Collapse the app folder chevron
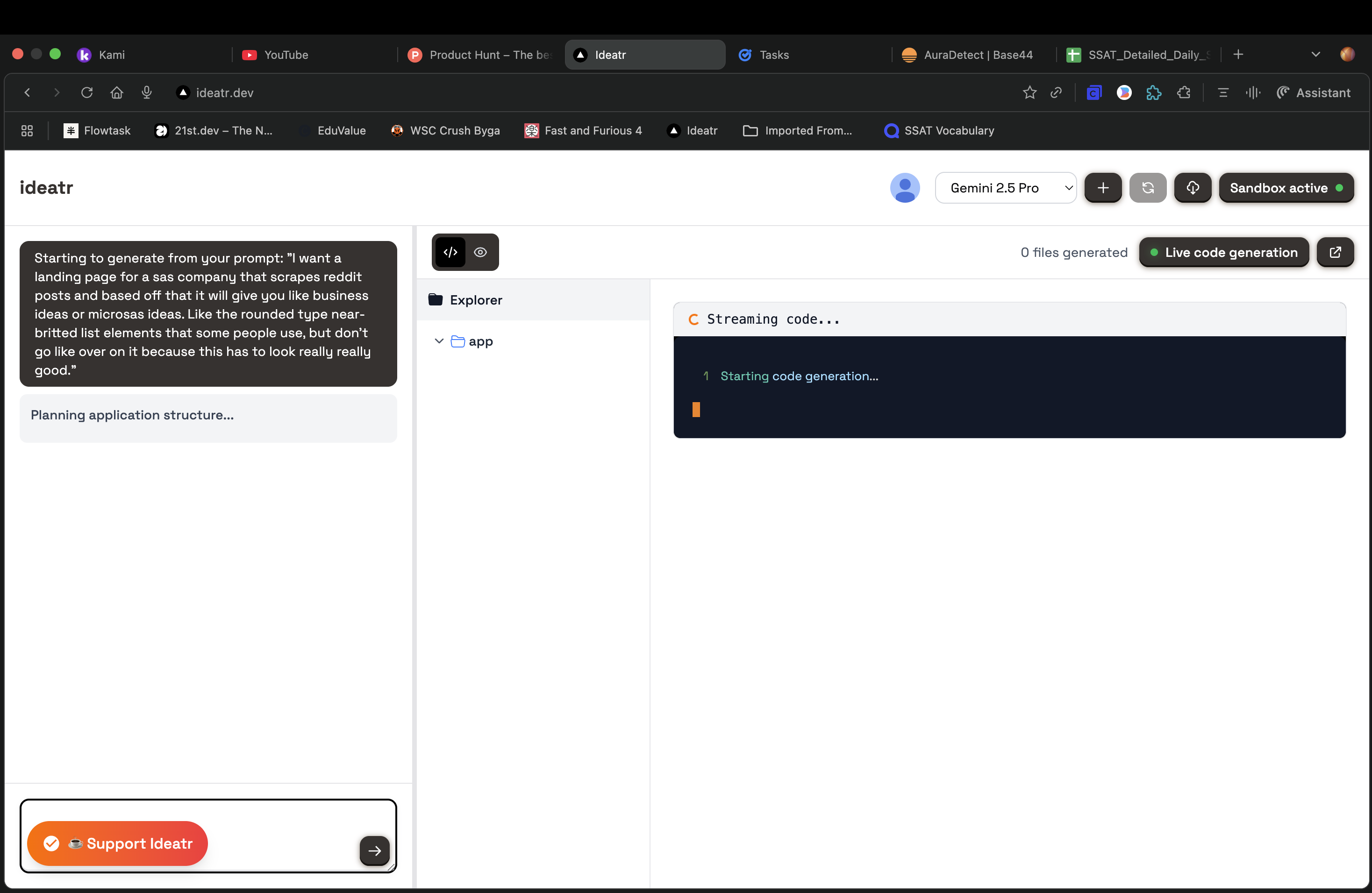Viewport: 1372px width, 893px height. [439, 341]
